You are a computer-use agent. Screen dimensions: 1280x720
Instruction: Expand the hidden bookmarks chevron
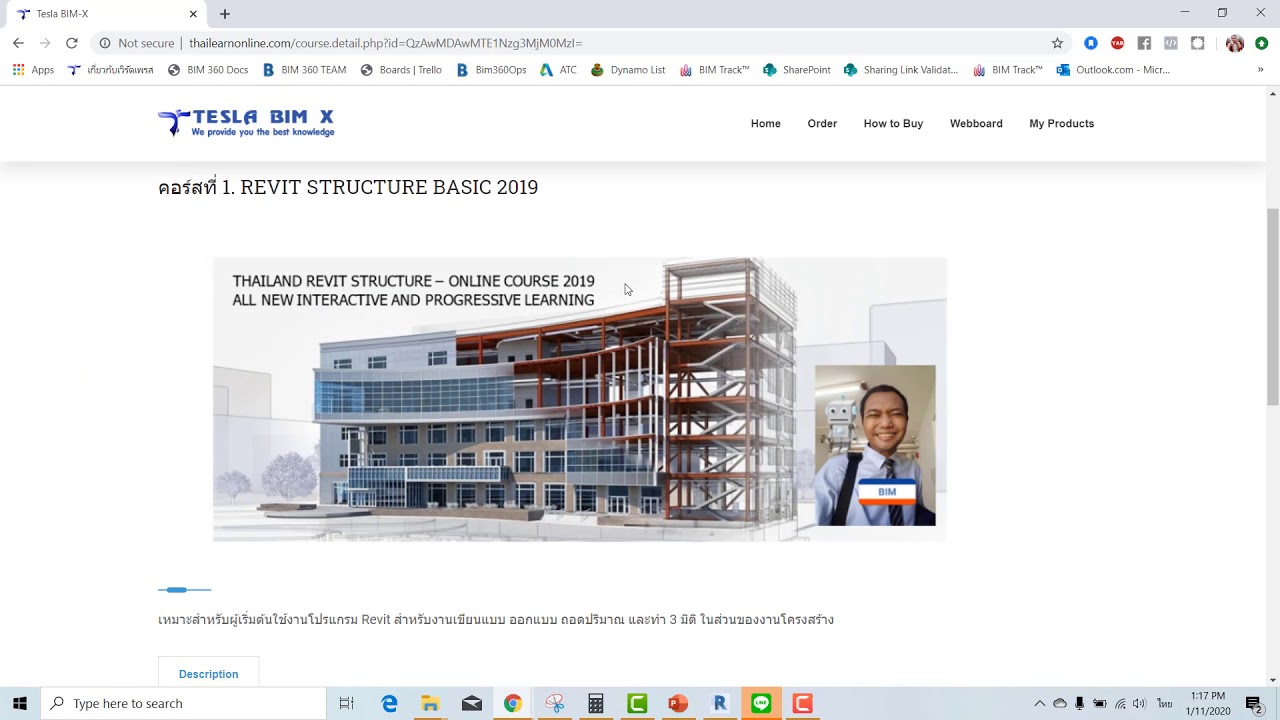point(1260,70)
